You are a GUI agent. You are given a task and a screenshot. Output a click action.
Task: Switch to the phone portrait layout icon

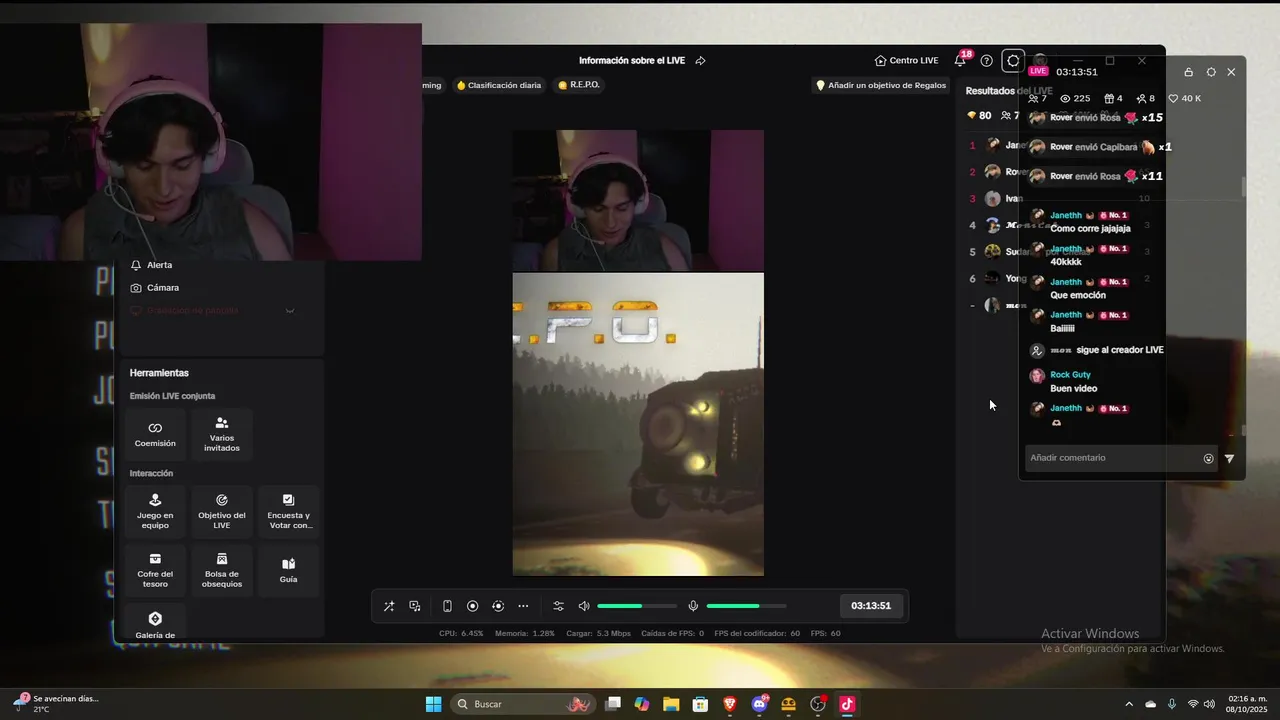point(447,606)
